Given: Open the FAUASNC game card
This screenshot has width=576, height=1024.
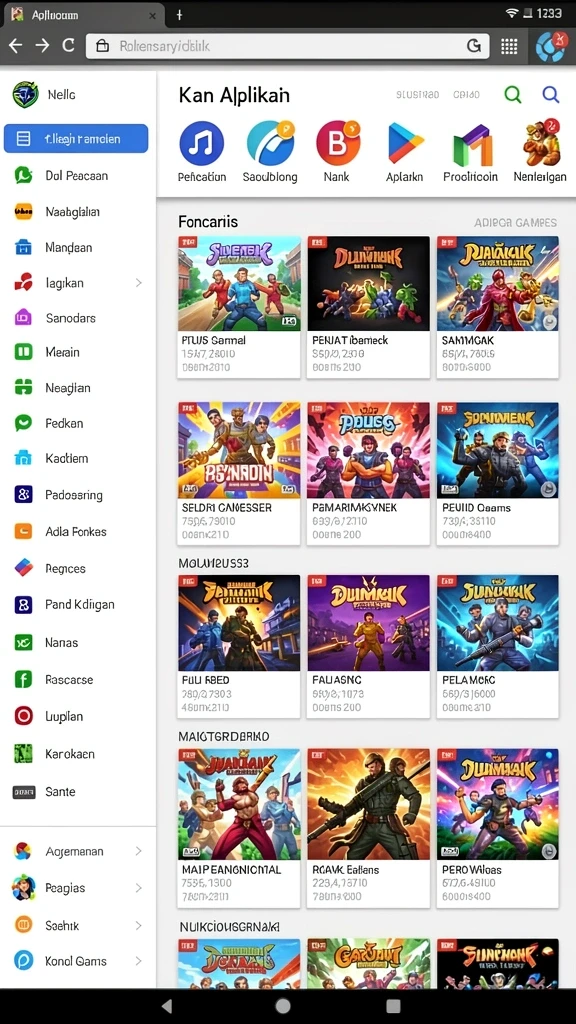Looking at the screenshot, I should 368,647.
